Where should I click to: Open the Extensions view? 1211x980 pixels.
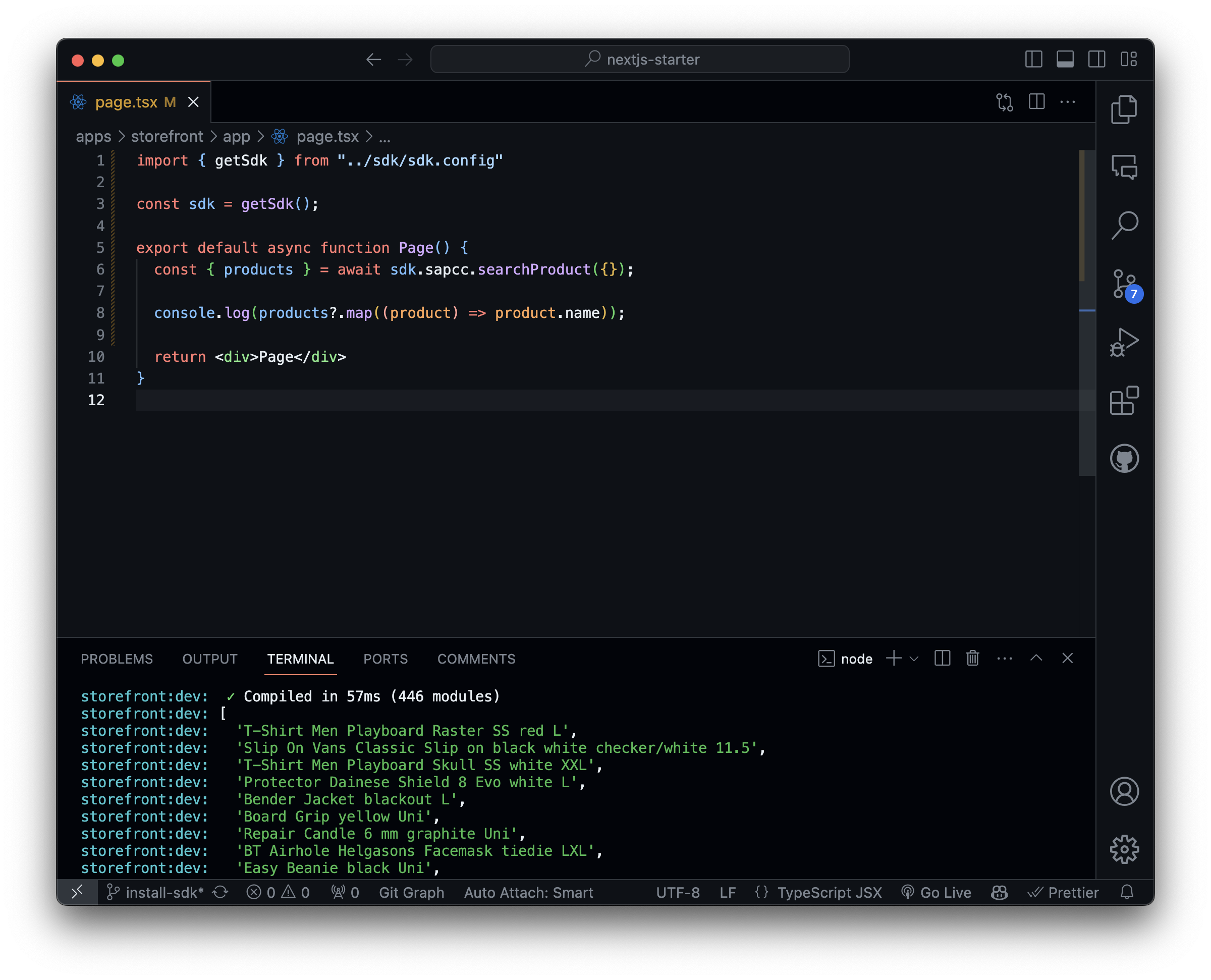(x=1124, y=401)
